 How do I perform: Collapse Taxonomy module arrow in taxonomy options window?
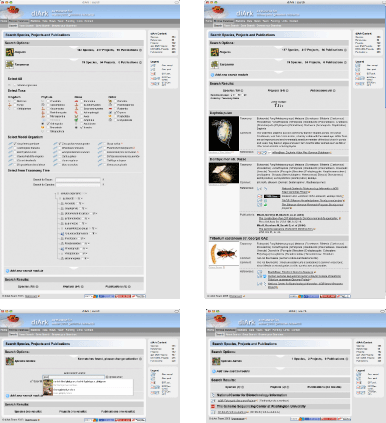[74, 60]
